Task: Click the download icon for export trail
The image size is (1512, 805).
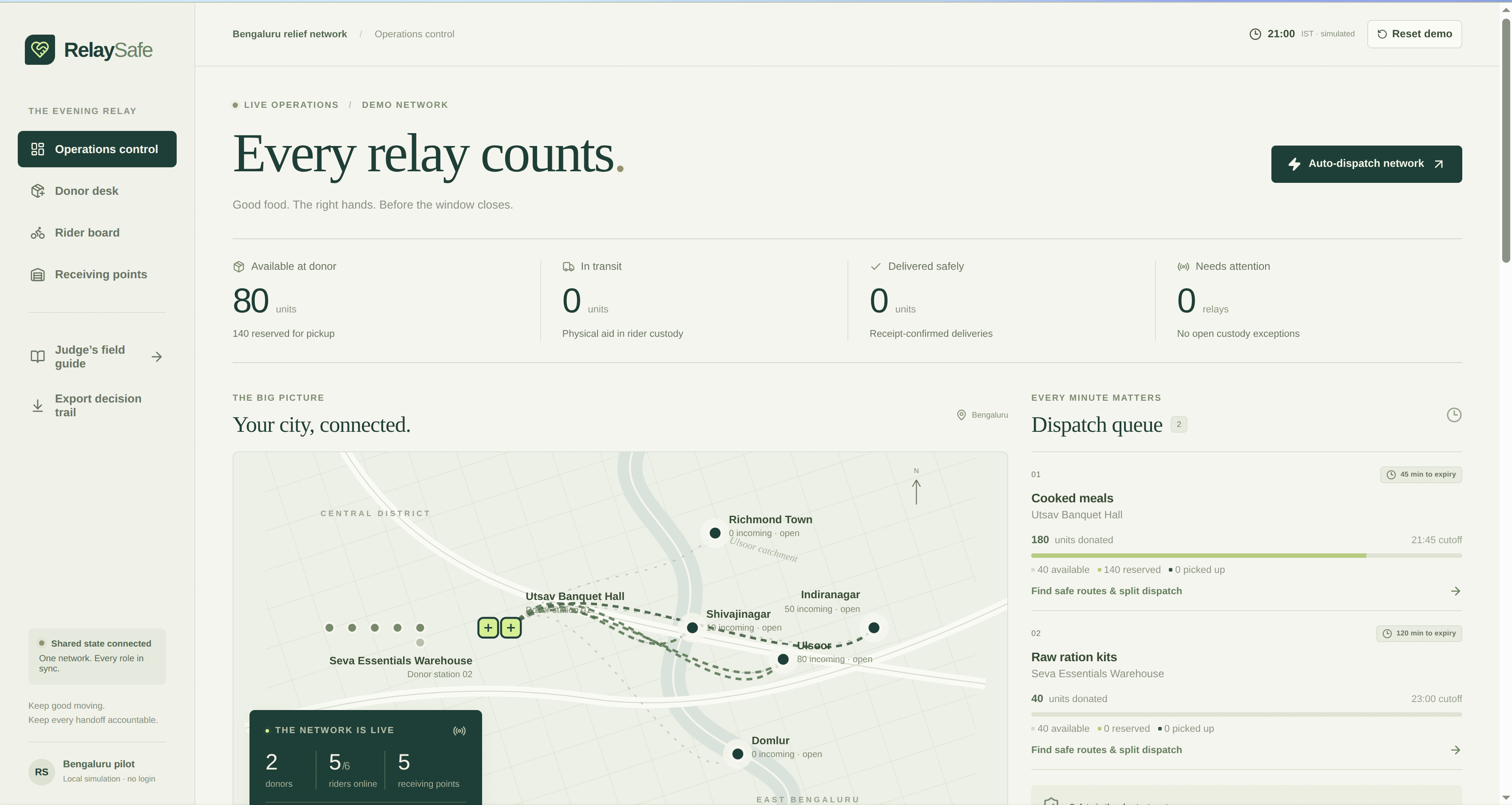Action: click(x=38, y=406)
